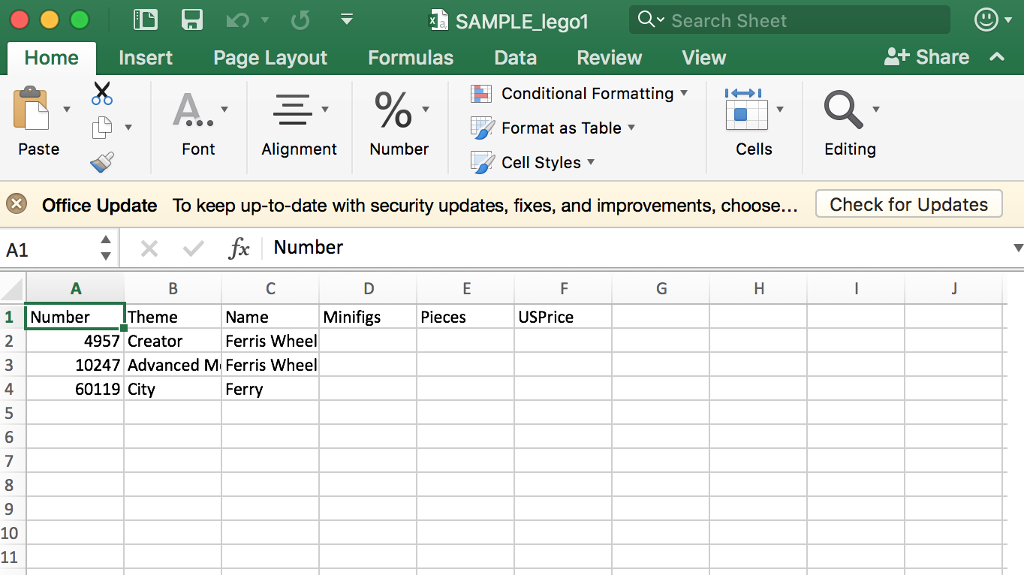Open the search options arrow beside the magnifier
Viewport: 1024px width, 575px height.
coord(661,20)
